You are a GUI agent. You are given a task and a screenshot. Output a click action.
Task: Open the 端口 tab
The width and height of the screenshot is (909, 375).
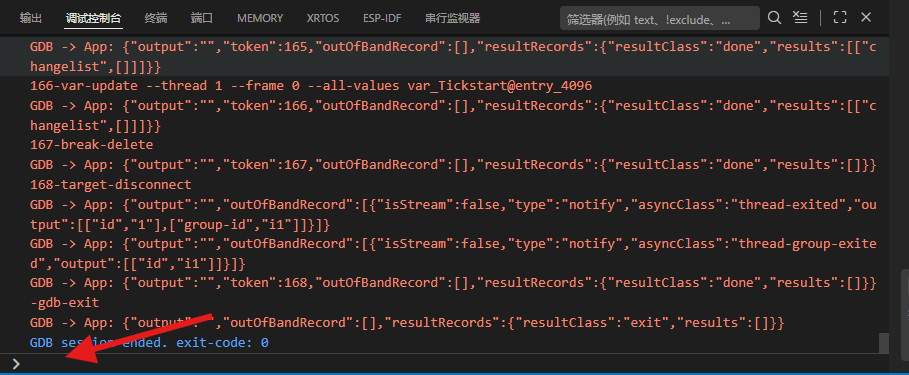point(202,19)
